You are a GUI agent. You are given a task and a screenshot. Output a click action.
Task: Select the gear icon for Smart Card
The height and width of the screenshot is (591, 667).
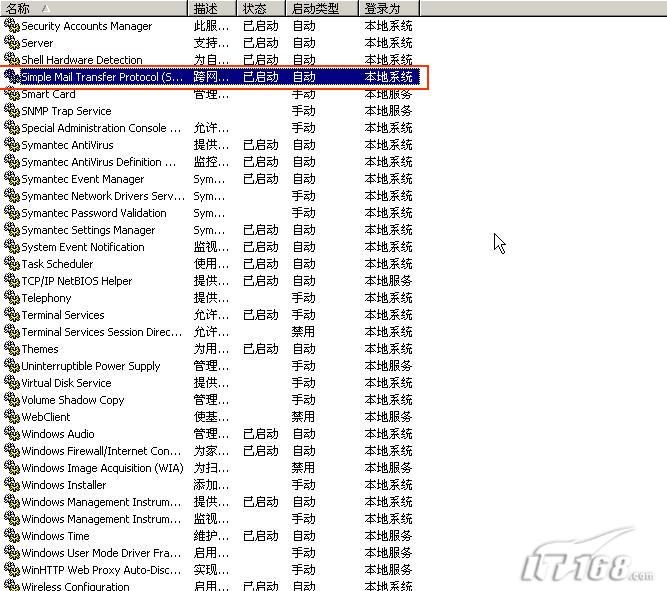coord(12,94)
